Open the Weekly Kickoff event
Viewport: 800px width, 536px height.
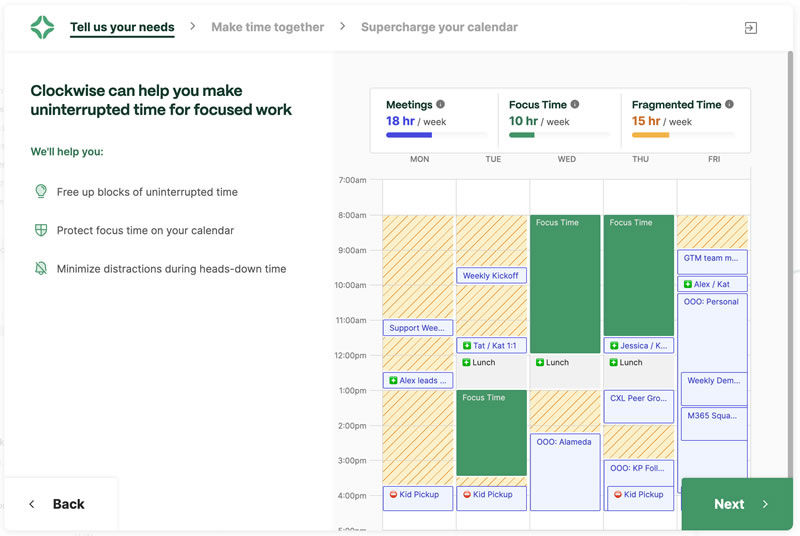click(491, 275)
